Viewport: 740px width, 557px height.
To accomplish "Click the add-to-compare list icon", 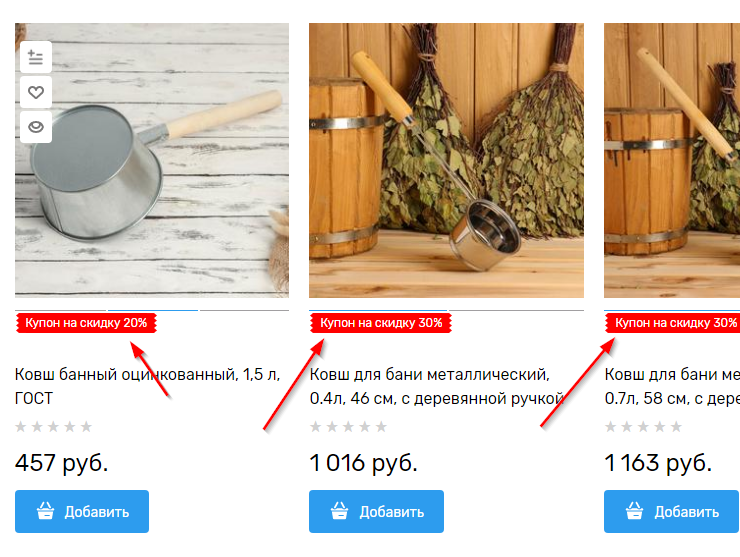I will point(36,58).
